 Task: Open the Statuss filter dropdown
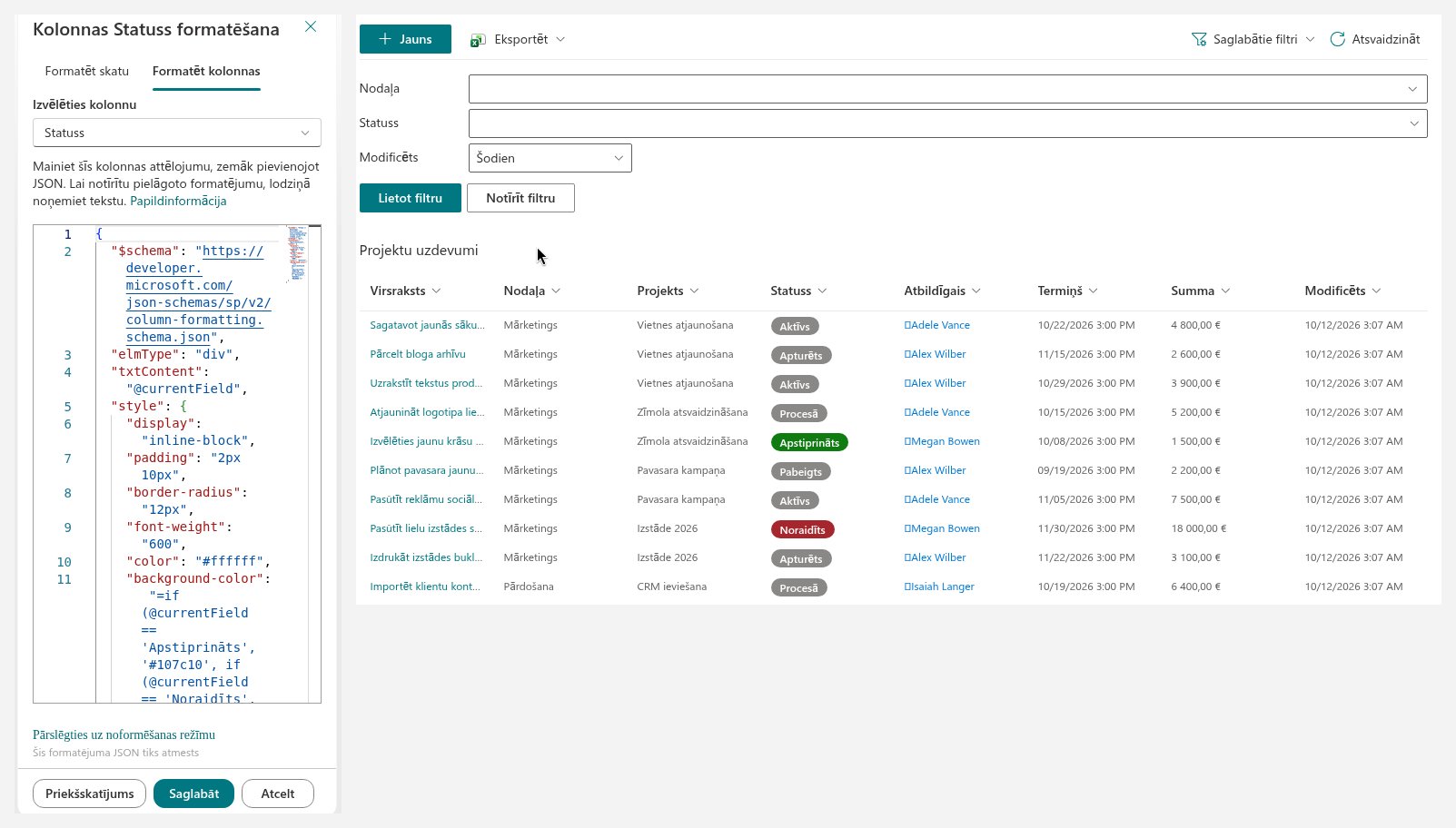(947, 123)
